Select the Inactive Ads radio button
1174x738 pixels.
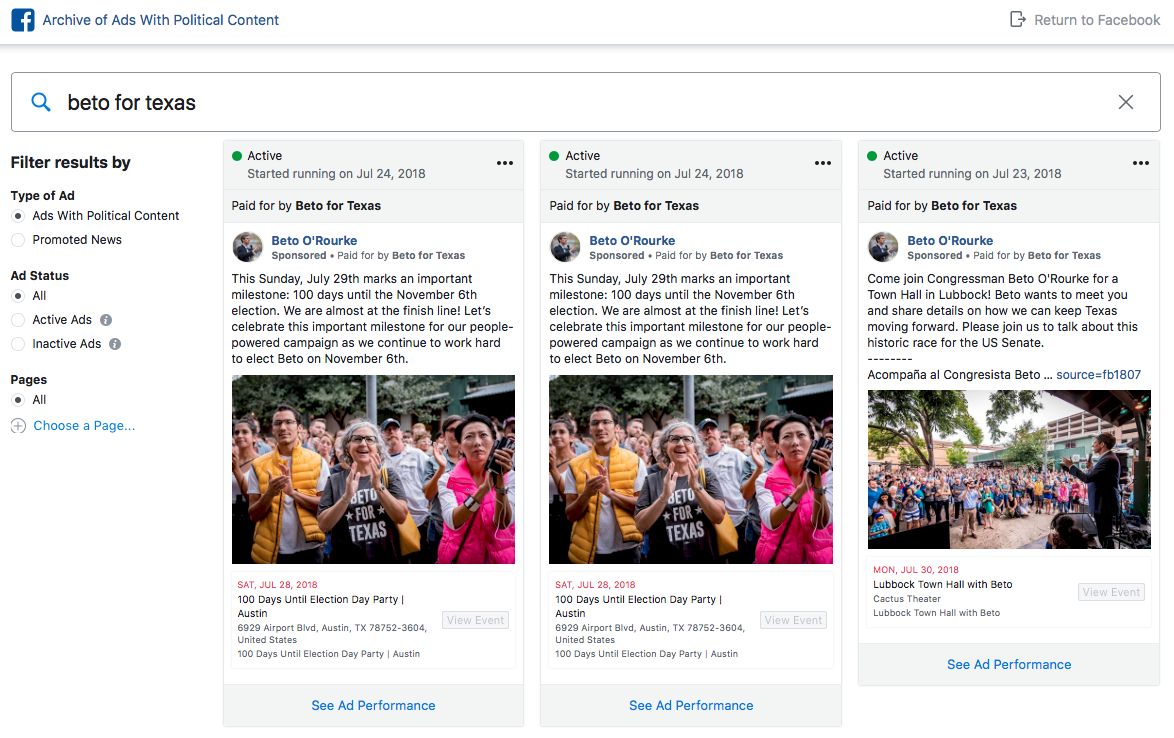pos(19,344)
